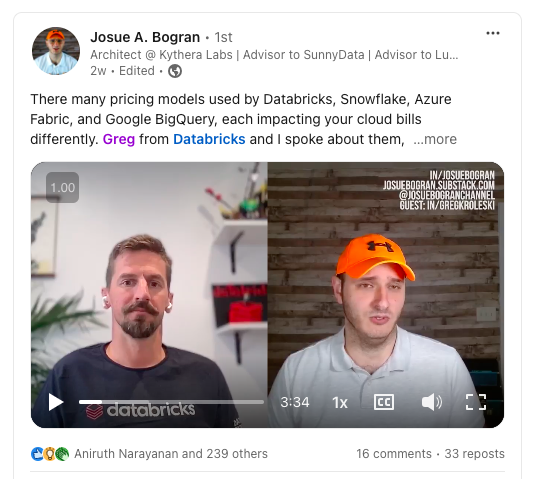The width and height of the screenshot is (539, 479).
Task: Enter fullscreen video mode
Action: (476, 402)
